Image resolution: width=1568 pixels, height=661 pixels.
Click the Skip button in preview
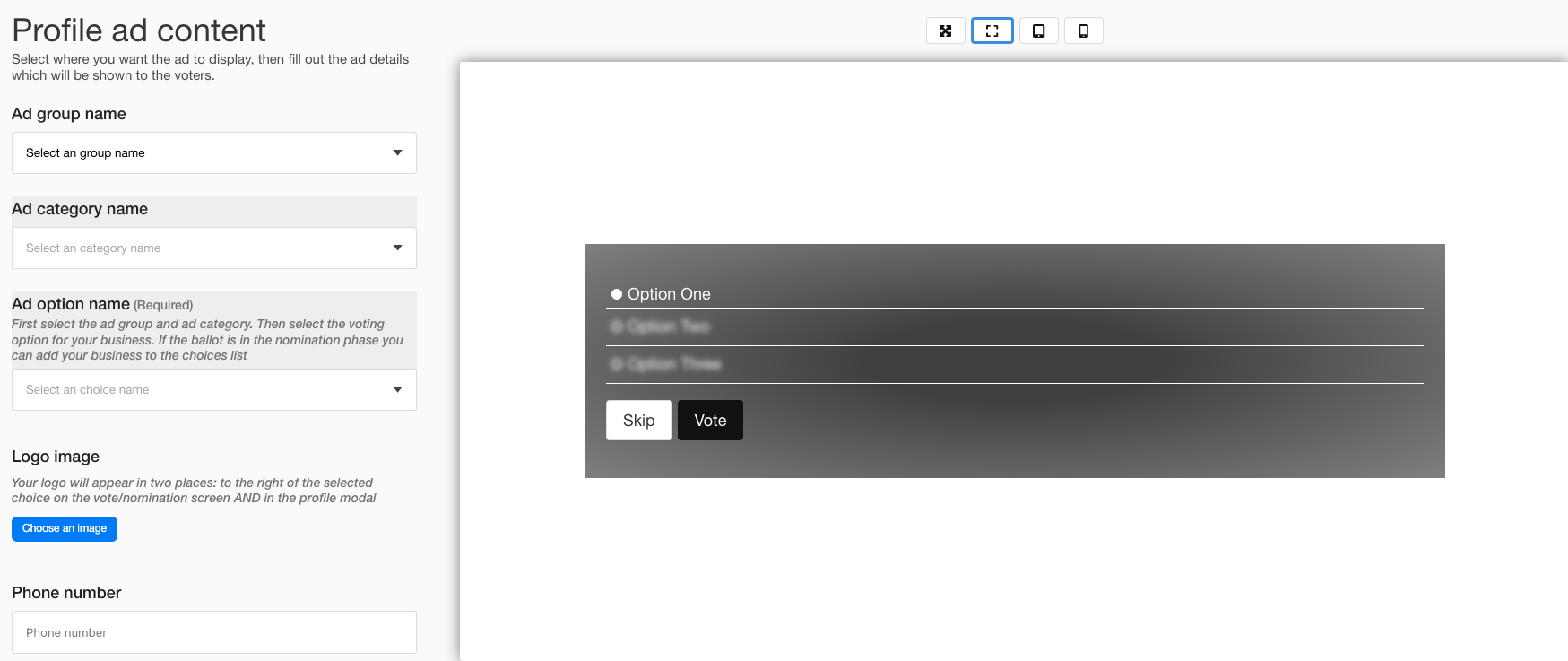[638, 421]
